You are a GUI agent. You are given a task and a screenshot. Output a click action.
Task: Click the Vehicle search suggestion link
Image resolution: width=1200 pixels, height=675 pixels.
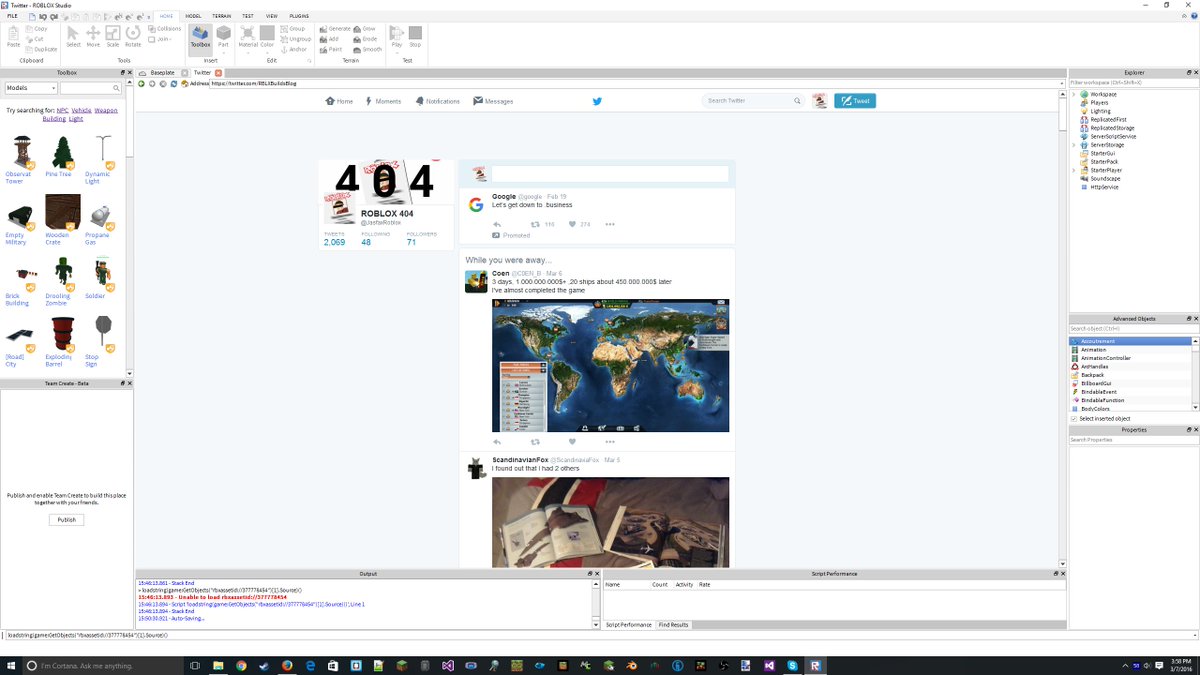click(81, 110)
